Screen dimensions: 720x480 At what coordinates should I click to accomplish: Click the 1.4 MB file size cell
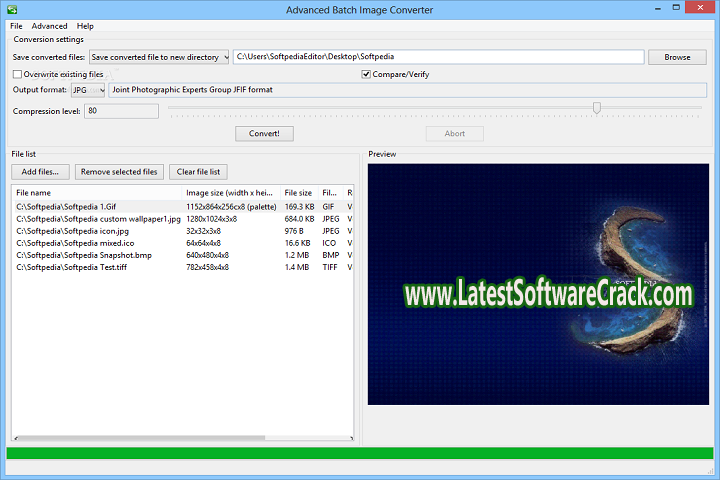click(x=297, y=267)
